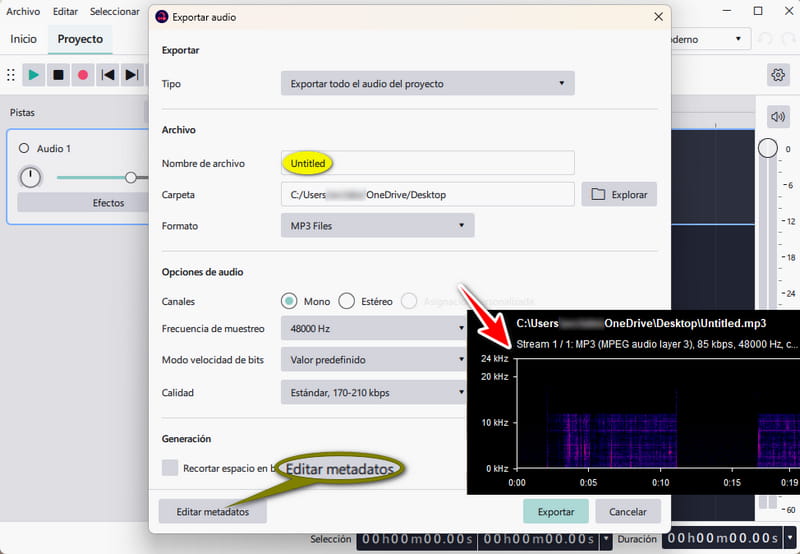Toggle the Recortar espacio en blanco checkbox
800x554 pixels.
pyautogui.click(x=170, y=468)
